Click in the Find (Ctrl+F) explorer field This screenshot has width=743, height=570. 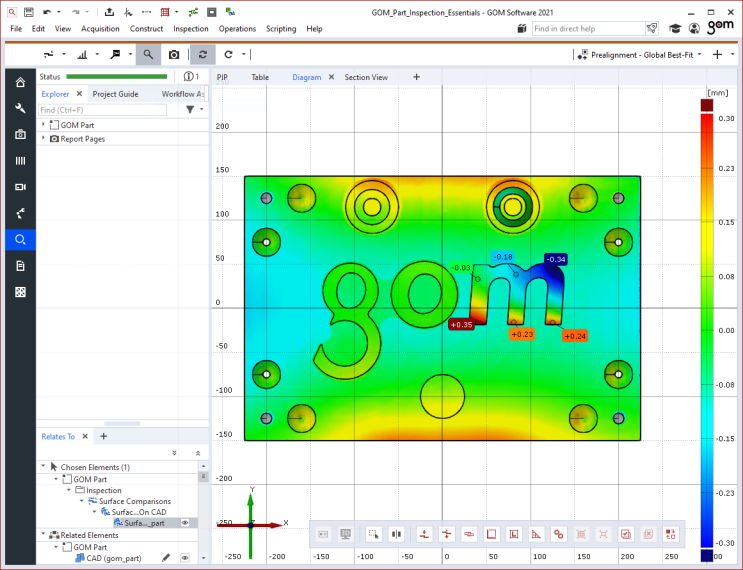point(102,110)
